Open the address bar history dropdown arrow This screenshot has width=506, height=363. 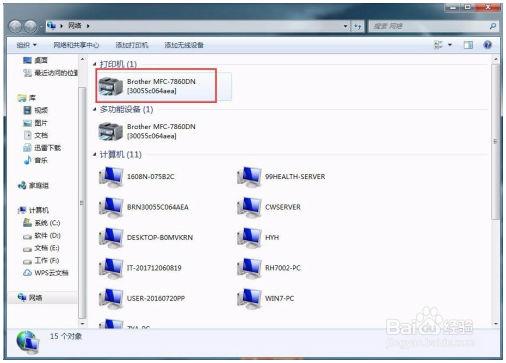click(346, 26)
